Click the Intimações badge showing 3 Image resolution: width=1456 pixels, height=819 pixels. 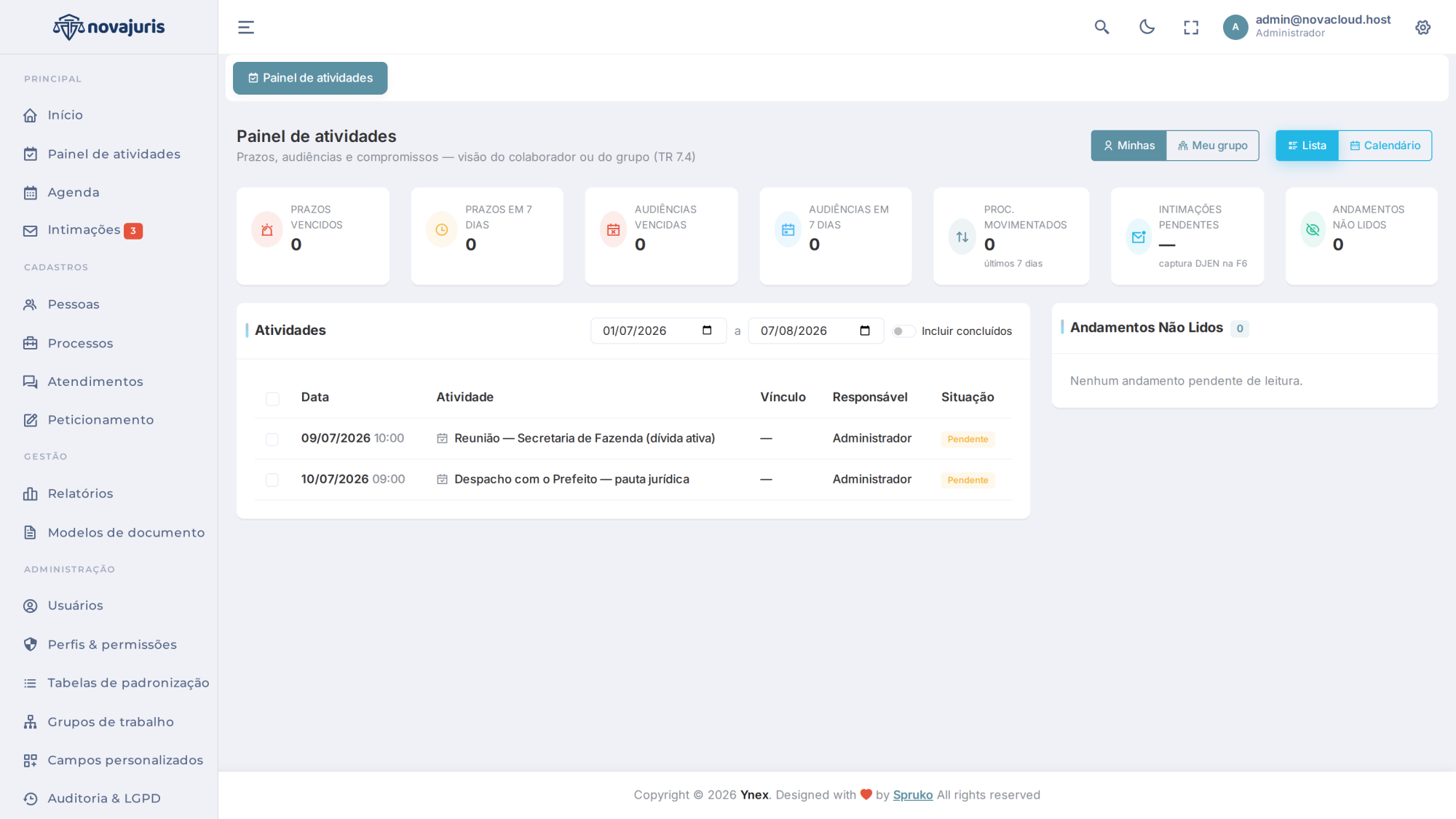pos(133,231)
